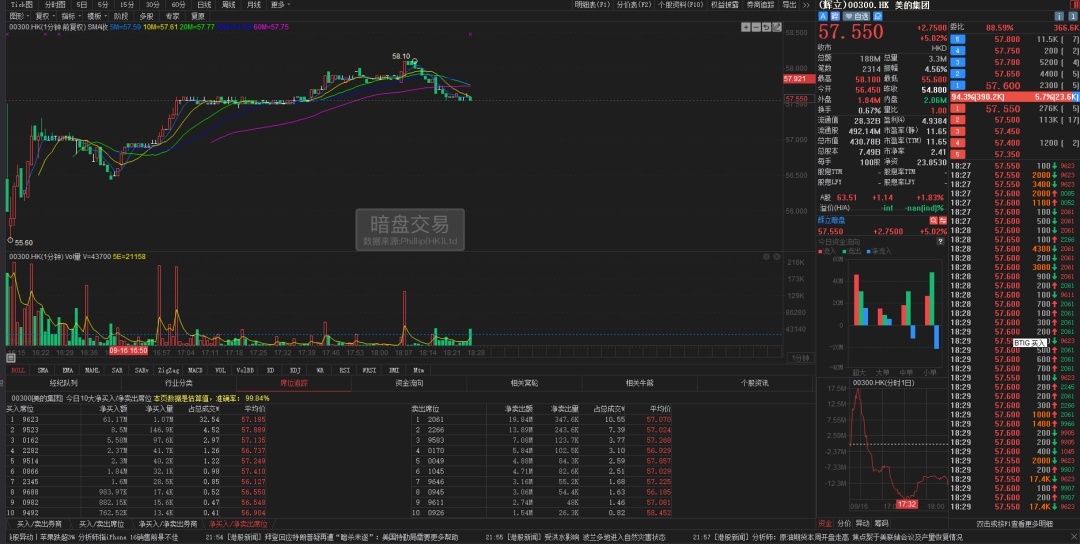
Task: Open 分价表(F2)
Action: point(634,4)
